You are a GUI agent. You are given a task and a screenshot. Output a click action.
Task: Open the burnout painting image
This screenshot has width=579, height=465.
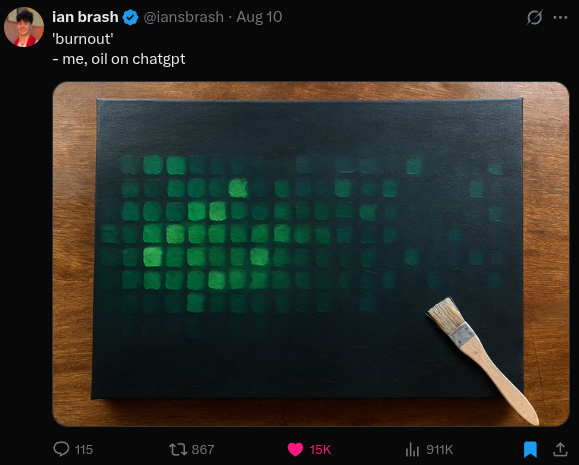point(311,254)
